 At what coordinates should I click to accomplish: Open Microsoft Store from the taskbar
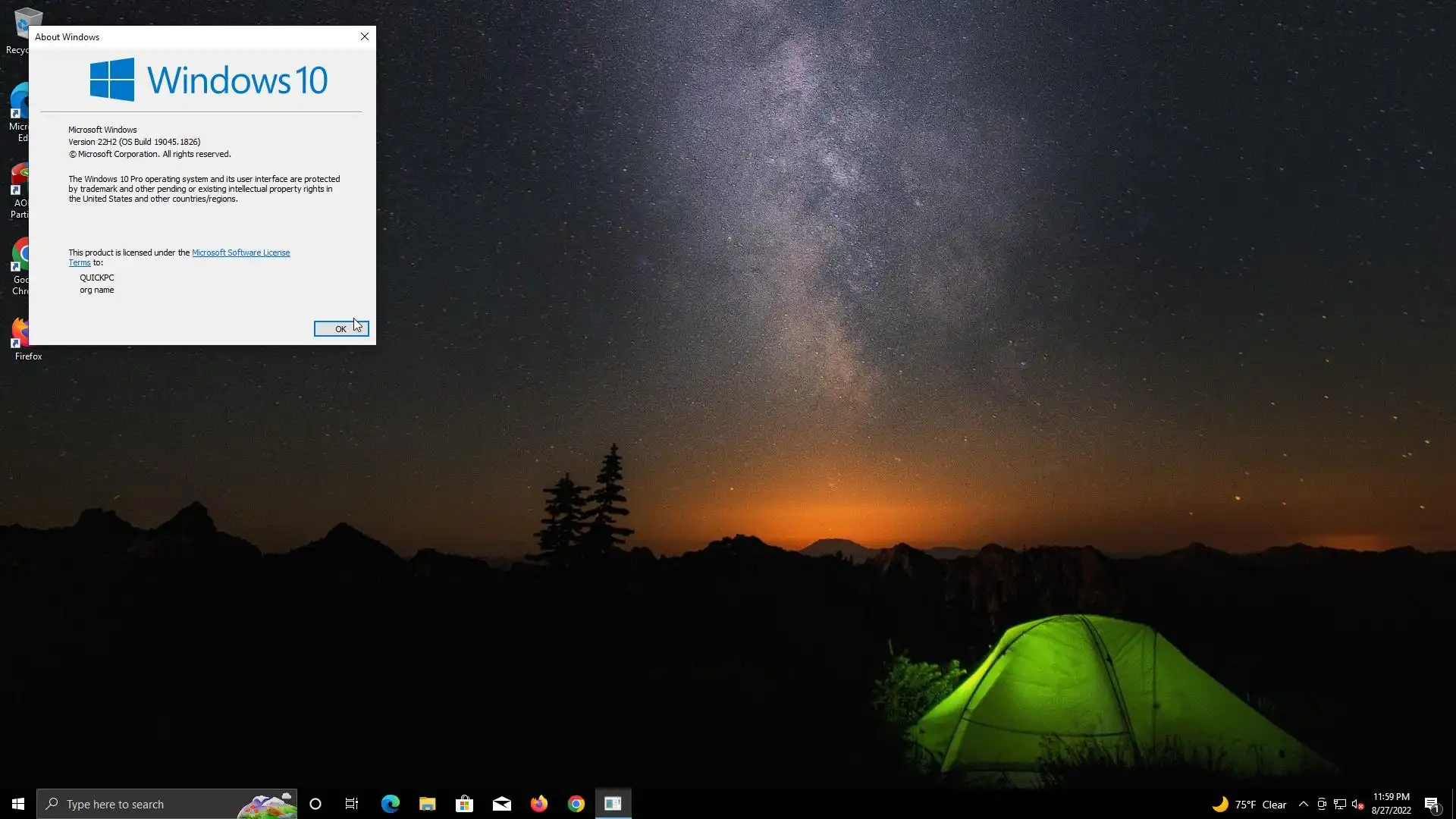(464, 804)
